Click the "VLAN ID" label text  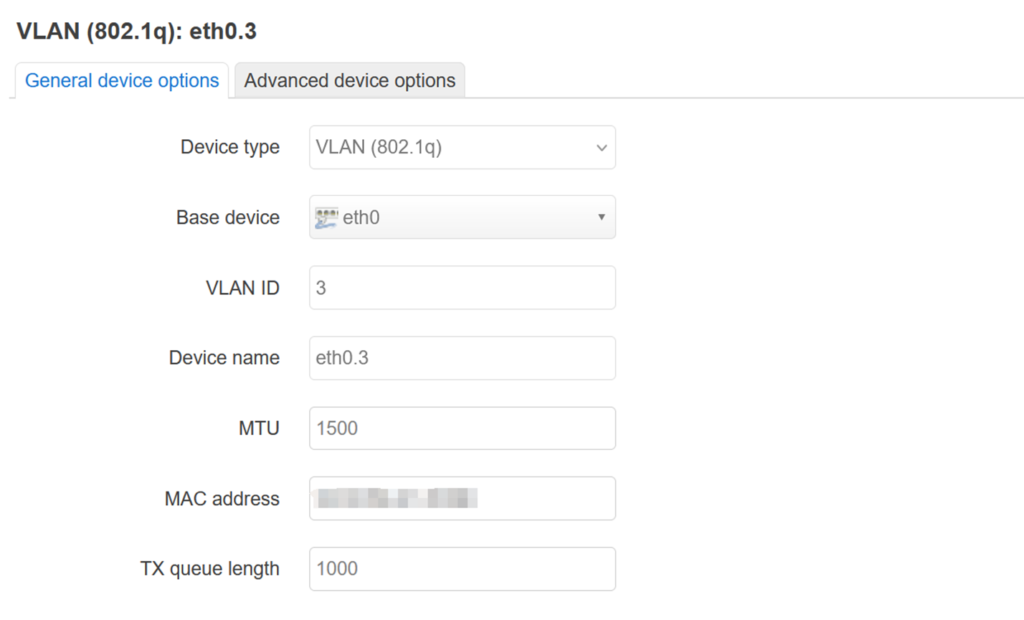241,288
